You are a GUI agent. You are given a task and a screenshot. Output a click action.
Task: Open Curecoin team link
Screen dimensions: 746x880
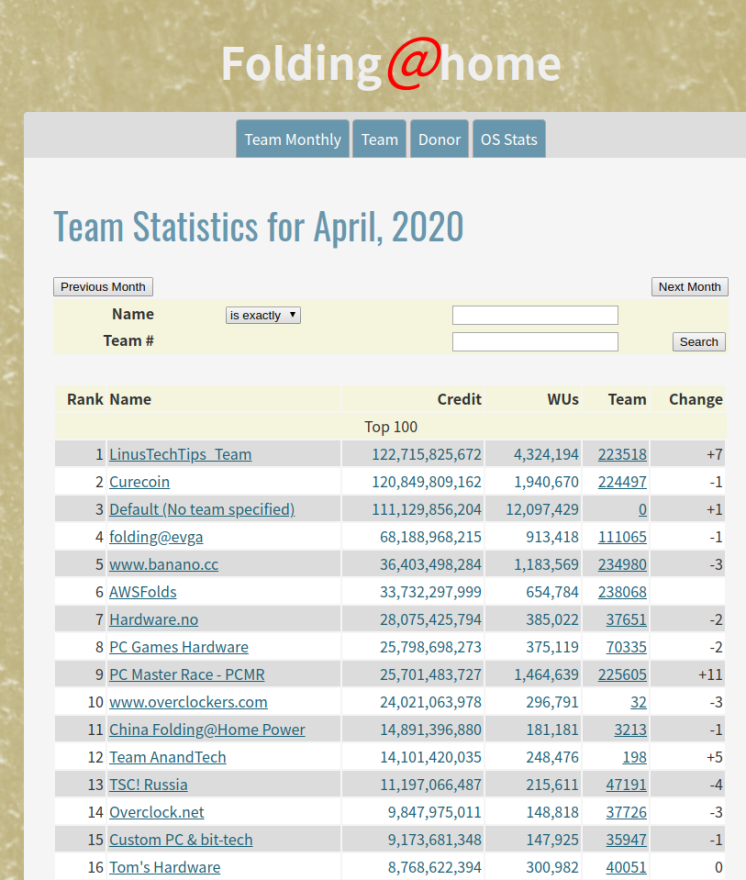tap(139, 482)
